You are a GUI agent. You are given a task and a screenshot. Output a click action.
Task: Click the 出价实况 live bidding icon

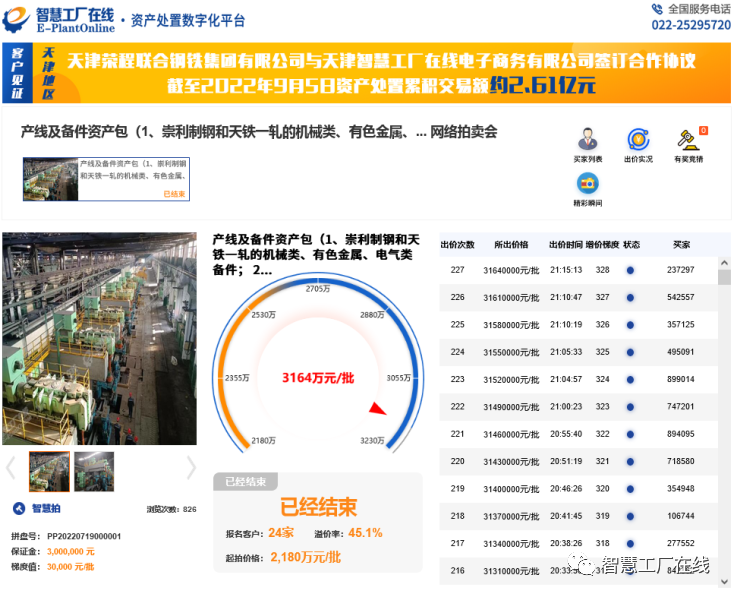(638, 140)
